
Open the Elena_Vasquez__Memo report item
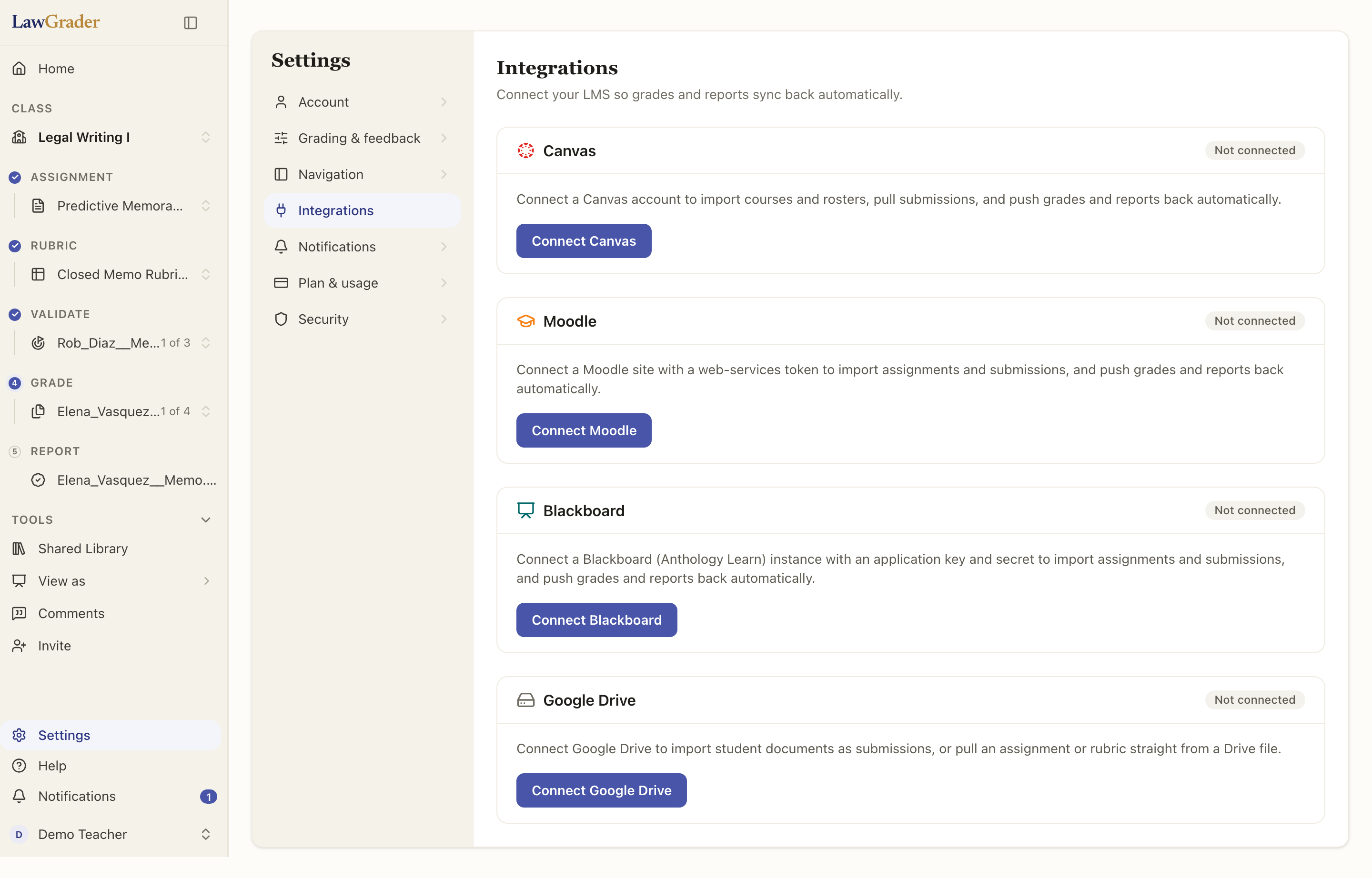(x=124, y=480)
